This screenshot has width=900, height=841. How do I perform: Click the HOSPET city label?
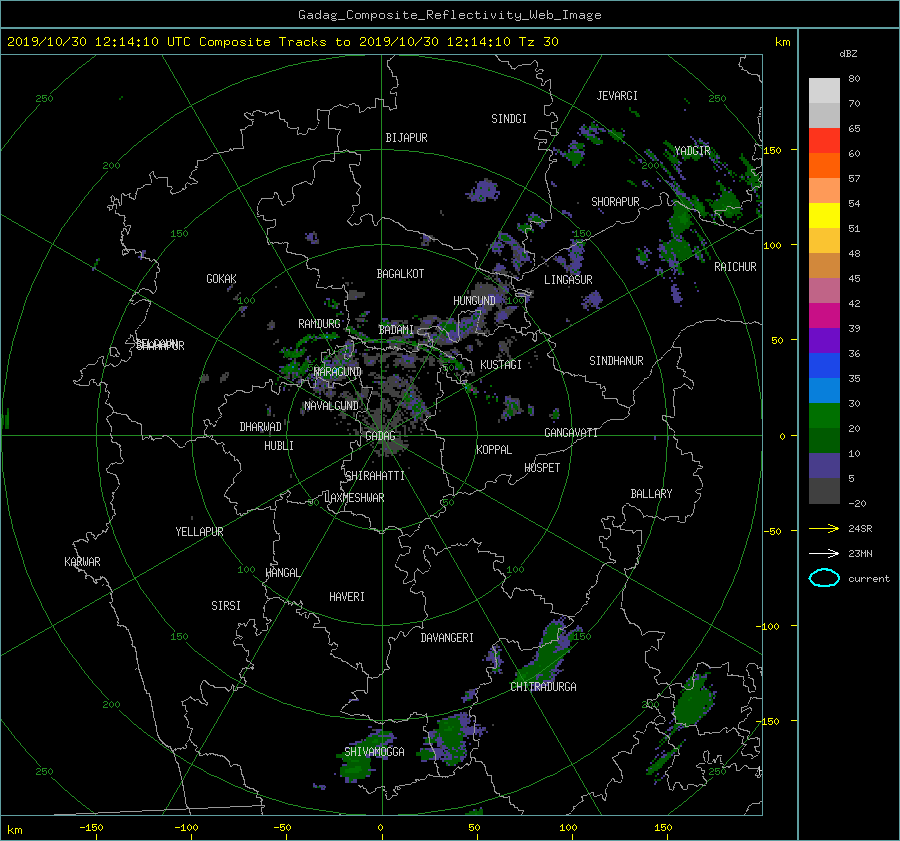(542, 468)
